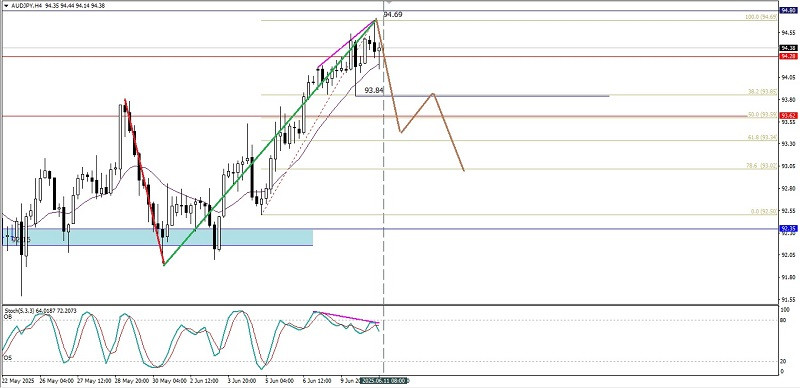
Task: Click the Fibonacci label 38.2 (93.85)
Action: coord(762,92)
